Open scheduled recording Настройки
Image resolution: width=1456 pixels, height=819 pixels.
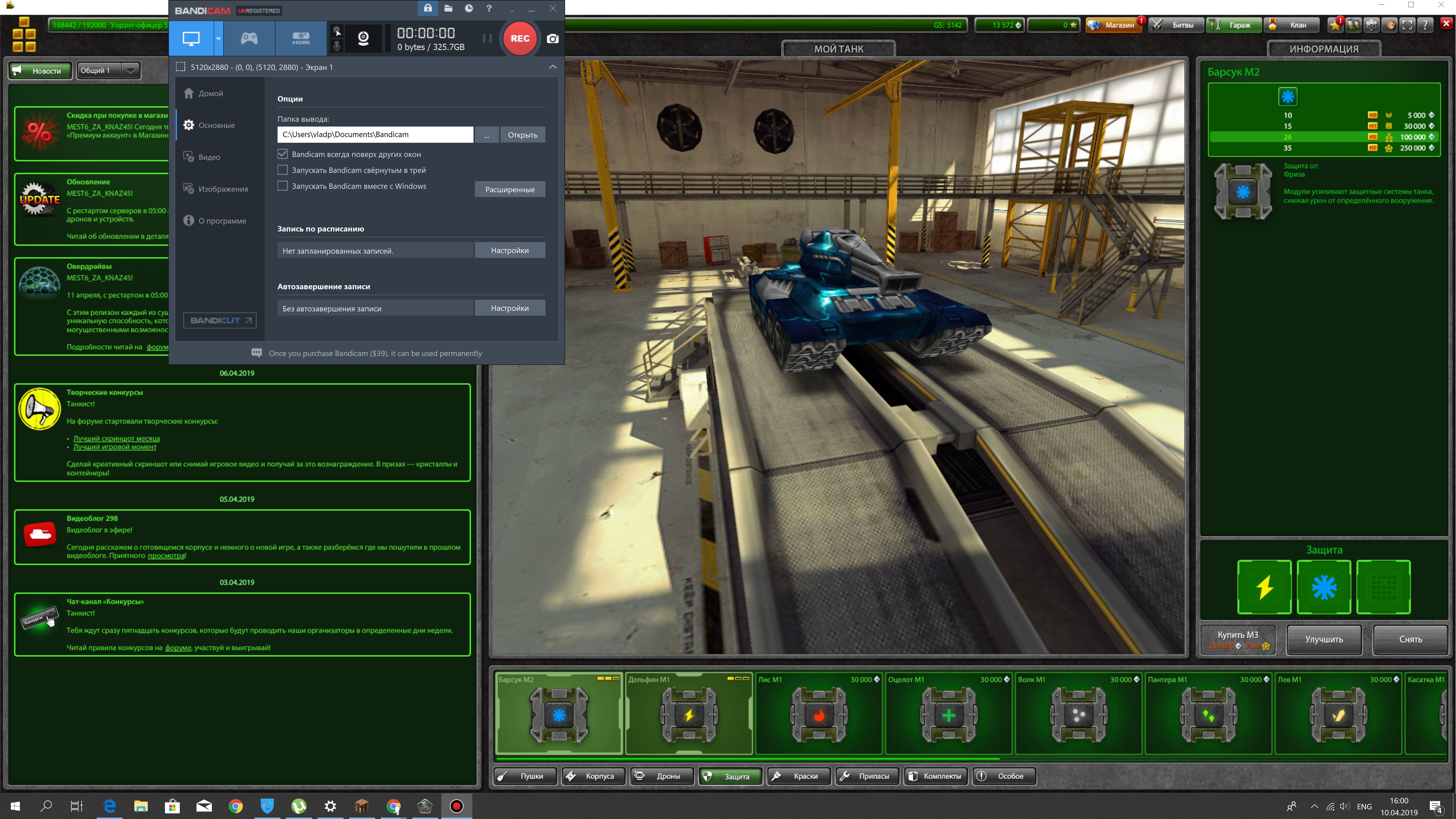pyautogui.click(x=510, y=250)
